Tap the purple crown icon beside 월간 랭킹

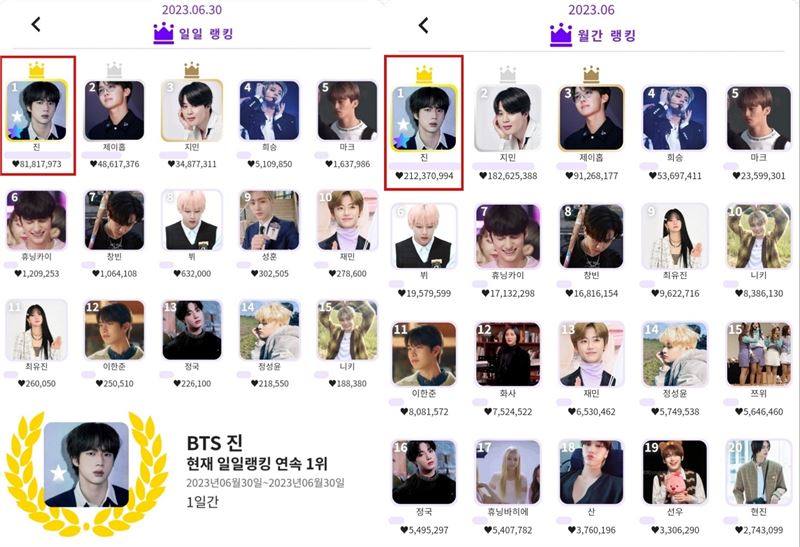click(561, 35)
